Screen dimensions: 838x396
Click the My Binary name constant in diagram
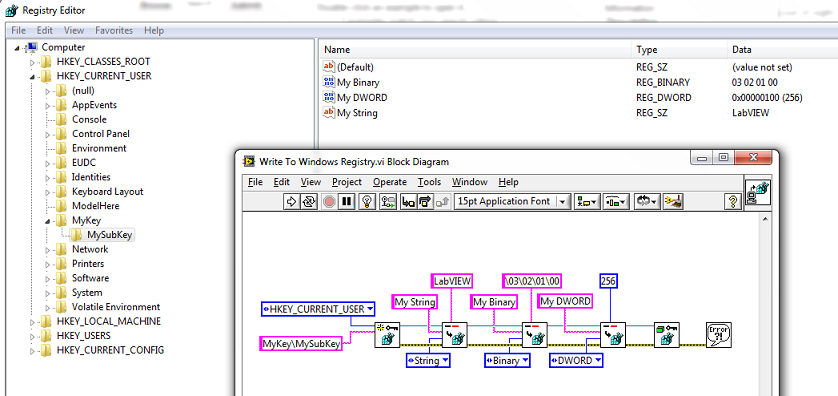click(494, 302)
